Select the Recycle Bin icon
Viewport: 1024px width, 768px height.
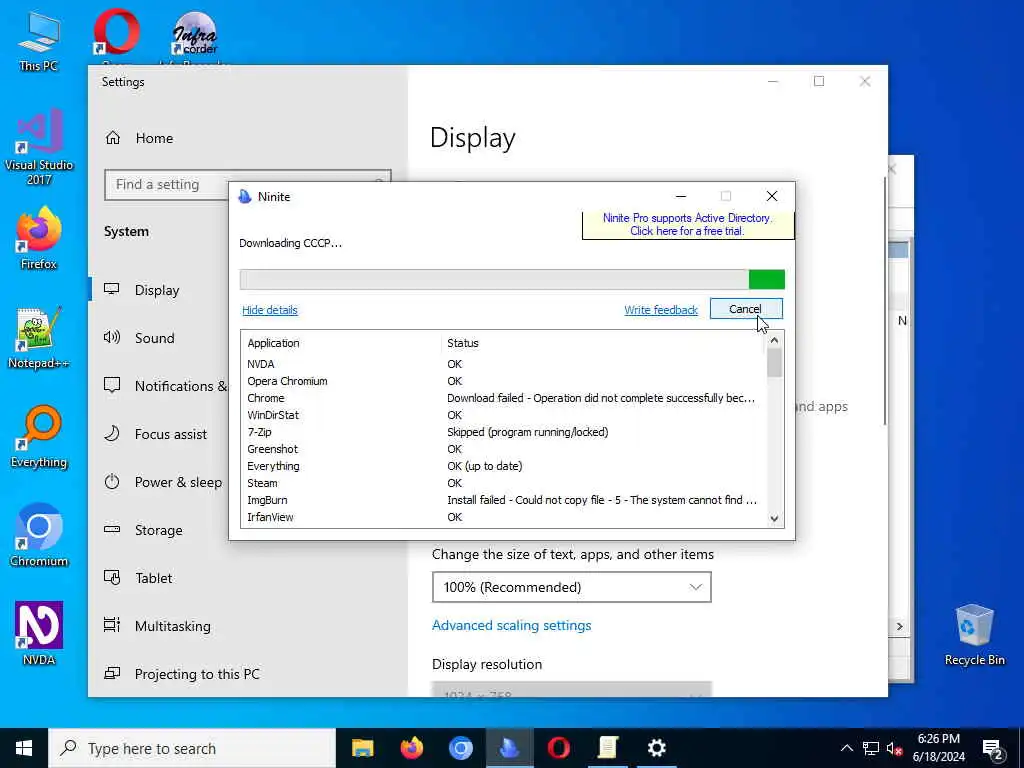pos(974,635)
